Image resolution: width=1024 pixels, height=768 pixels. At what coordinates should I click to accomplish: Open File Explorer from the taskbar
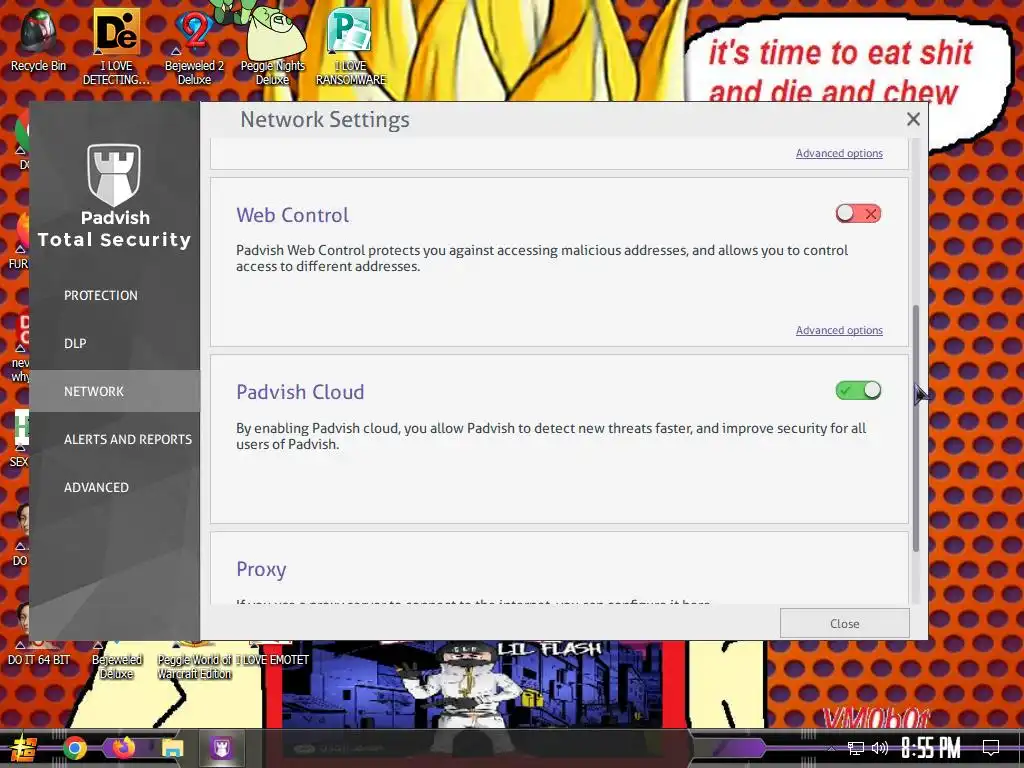pos(172,748)
